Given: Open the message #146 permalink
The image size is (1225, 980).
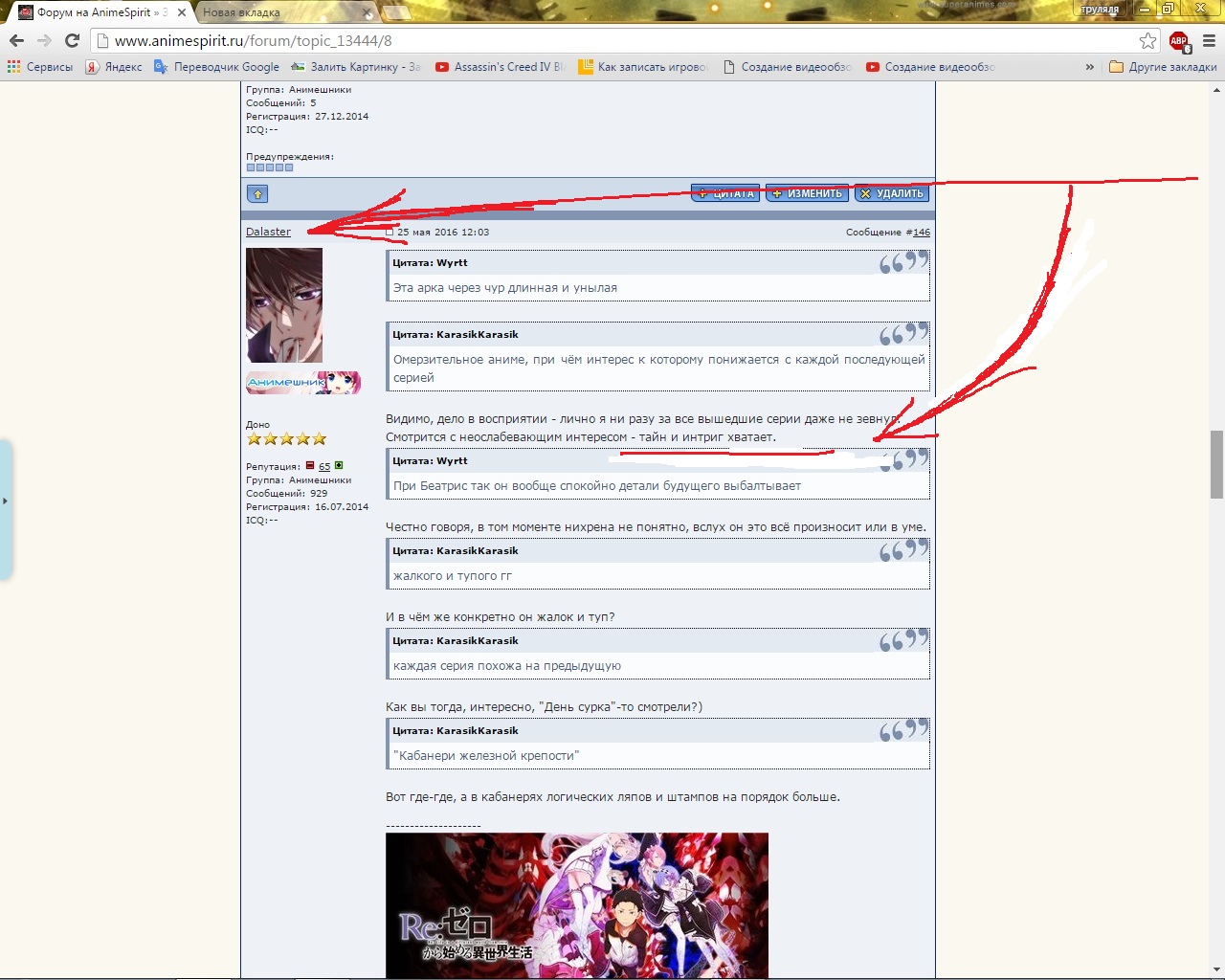Looking at the screenshot, I should click(921, 233).
